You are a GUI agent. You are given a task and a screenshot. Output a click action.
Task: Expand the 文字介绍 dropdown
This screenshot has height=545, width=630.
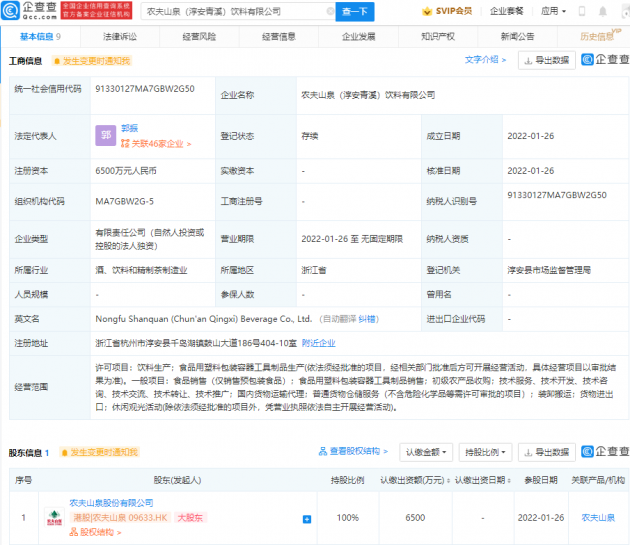click(486, 60)
